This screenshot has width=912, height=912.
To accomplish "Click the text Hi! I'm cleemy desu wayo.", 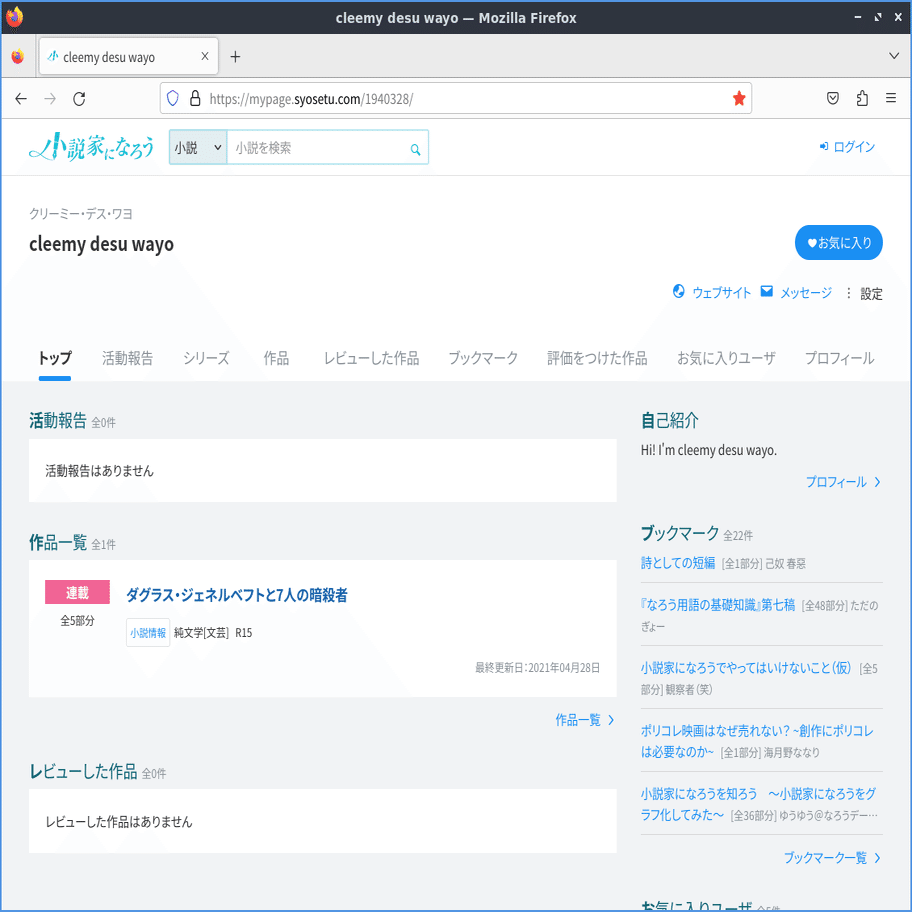I will 708,450.
